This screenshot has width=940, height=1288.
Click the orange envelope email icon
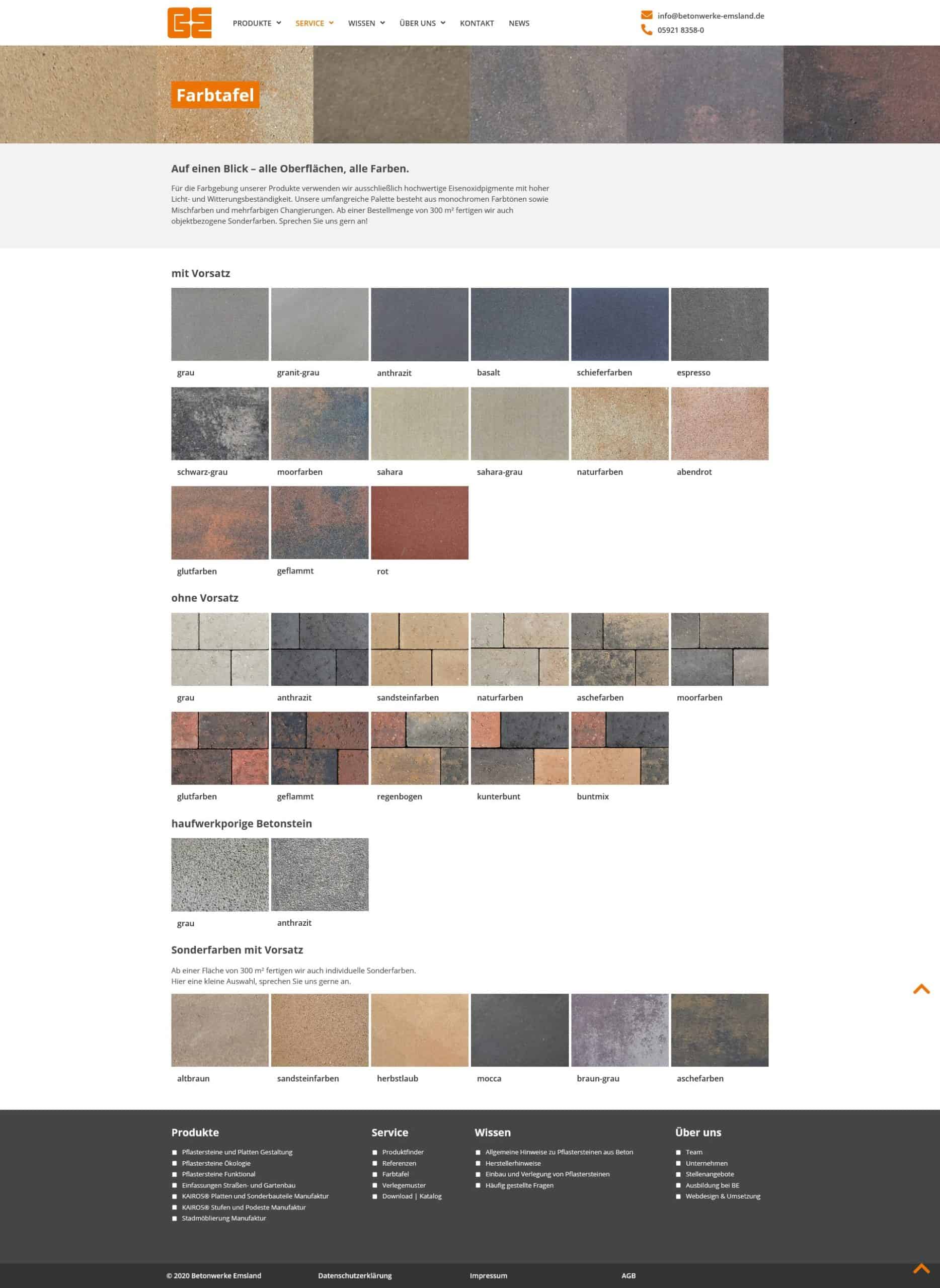(x=647, y=16)
